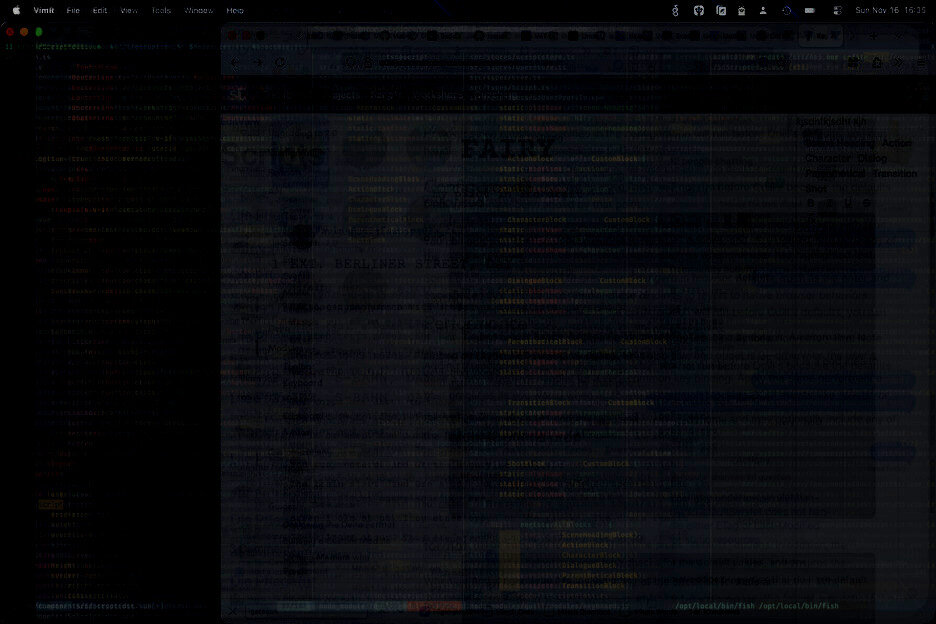Open the Tools menu
The height and width of the screenshot is (624, 936).
point(161,10)
